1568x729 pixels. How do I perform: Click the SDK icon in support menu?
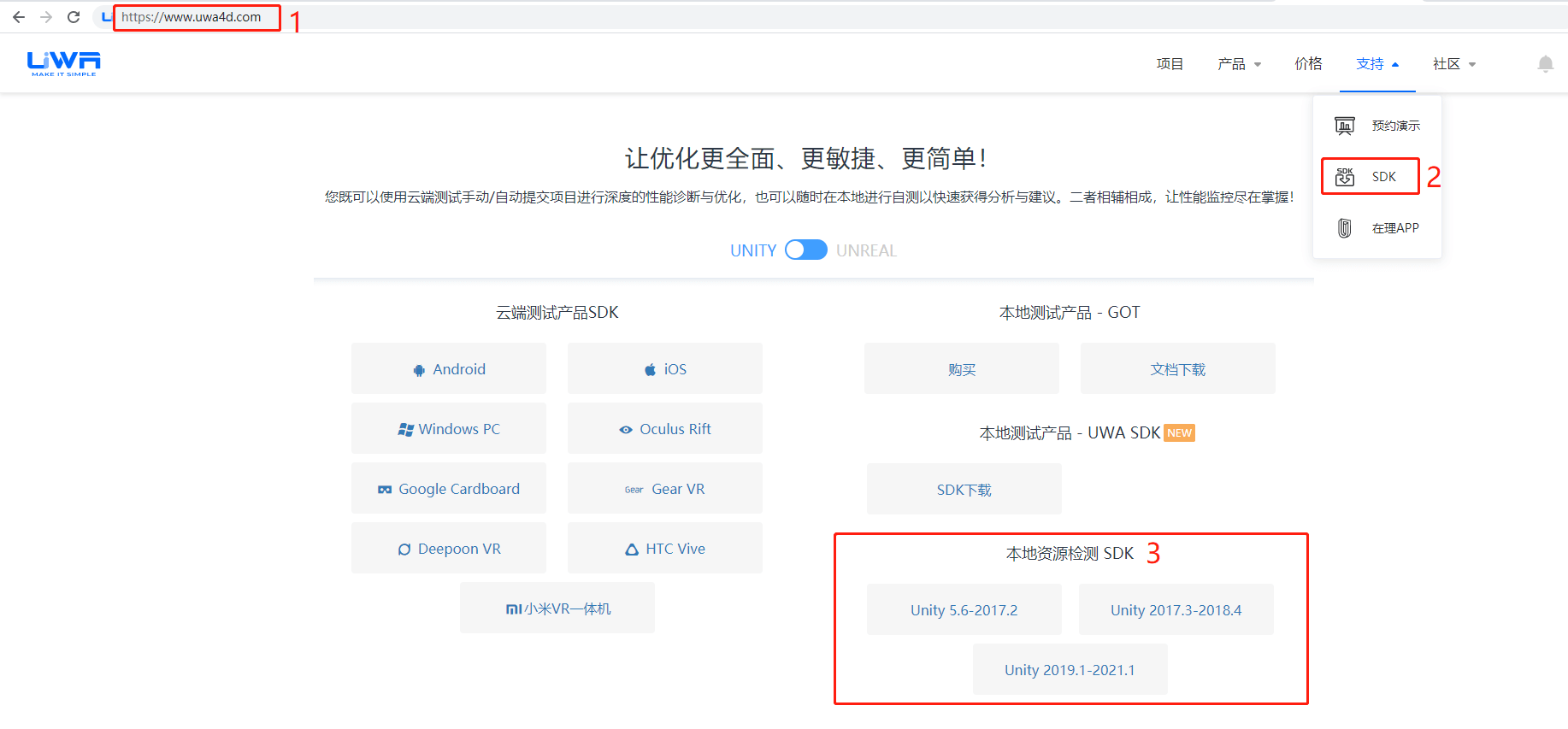pos(1345,177)
